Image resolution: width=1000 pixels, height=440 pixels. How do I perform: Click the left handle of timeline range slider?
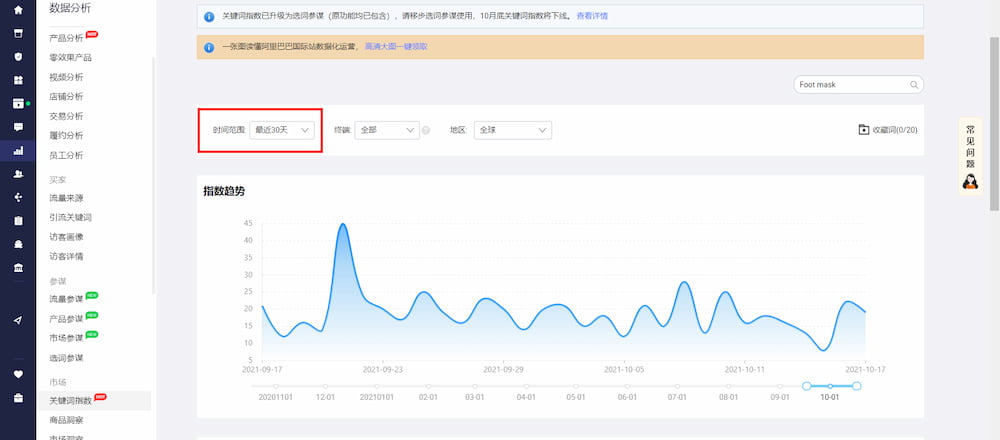pyautogui.click(x=806, y=386)
